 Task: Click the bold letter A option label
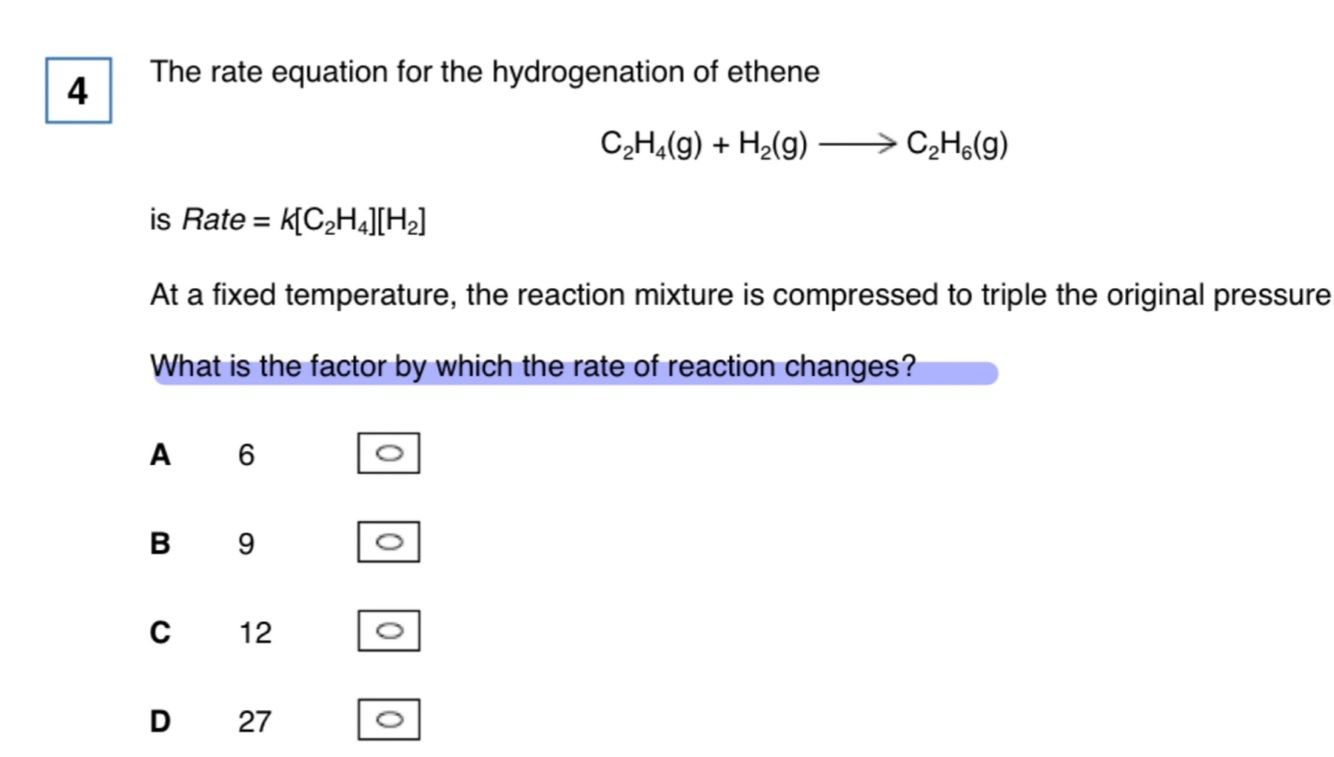(x=160, y=455)
